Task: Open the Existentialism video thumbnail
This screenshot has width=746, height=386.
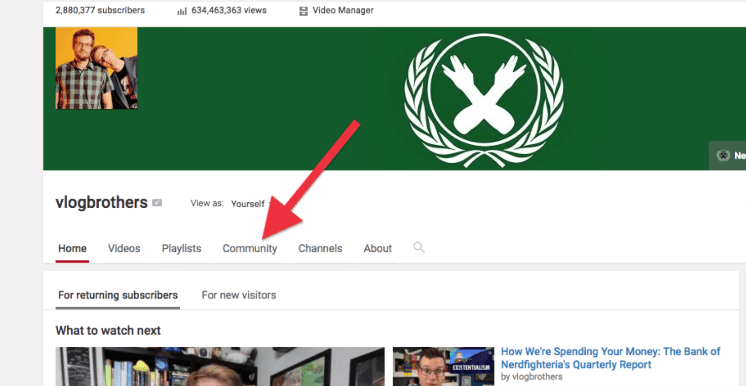Action: pyautogui.click(x=443, y=366)
